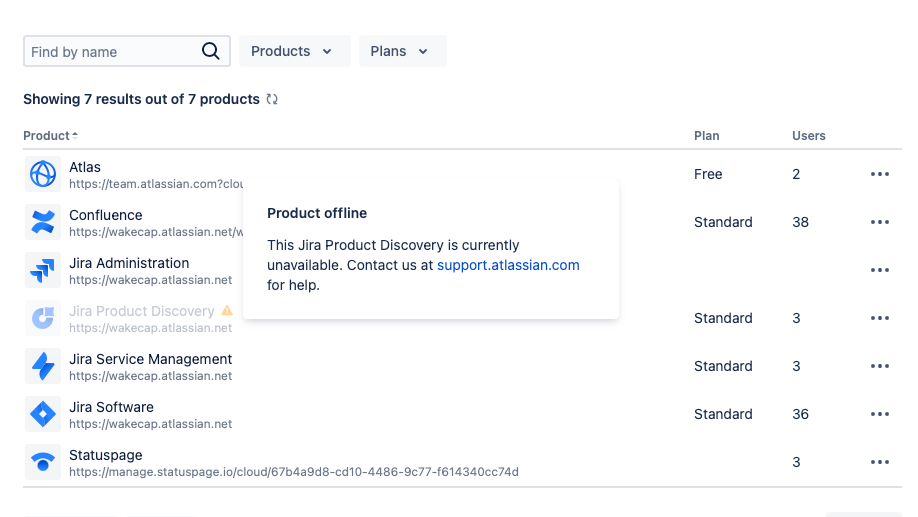
Task: Click the greyed Jira Product Discovery name
Action: [x=142, y=311]
